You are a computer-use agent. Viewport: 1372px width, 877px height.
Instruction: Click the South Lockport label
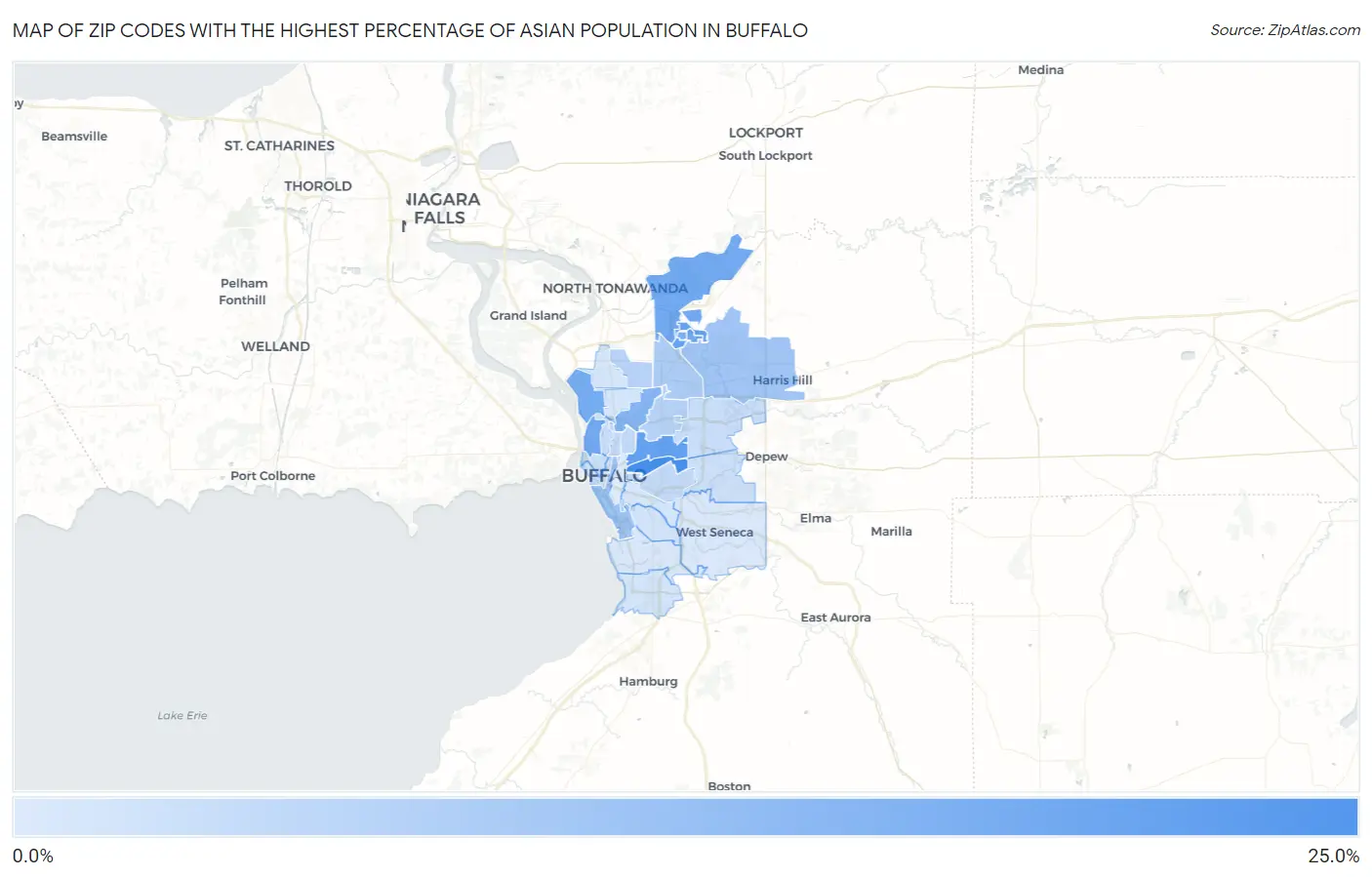click(765, 155)
